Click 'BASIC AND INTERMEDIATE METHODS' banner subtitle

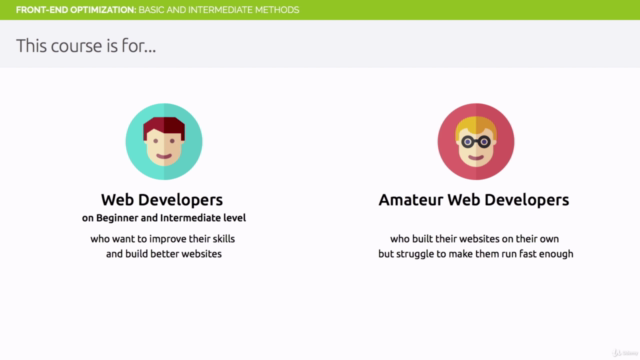(219, 10)
